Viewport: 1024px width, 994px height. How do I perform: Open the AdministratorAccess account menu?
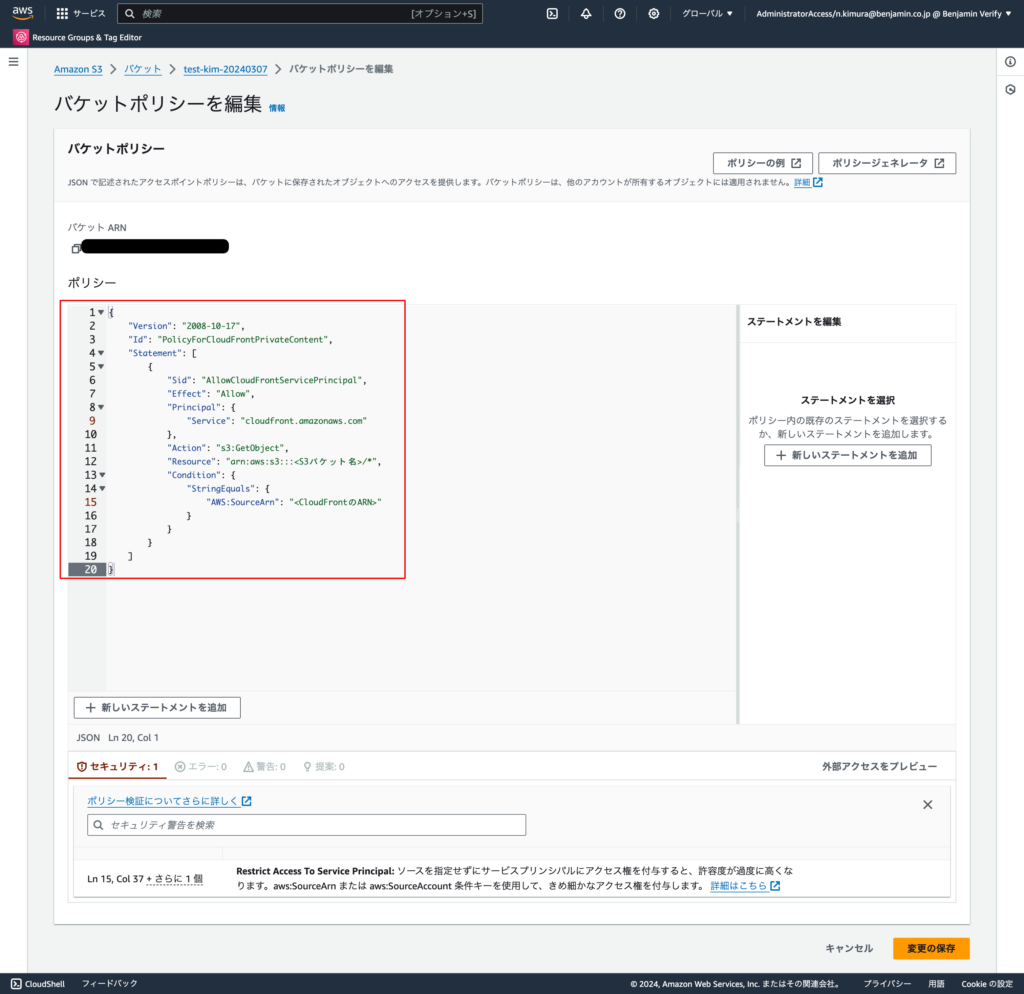[x=883, y=14]
